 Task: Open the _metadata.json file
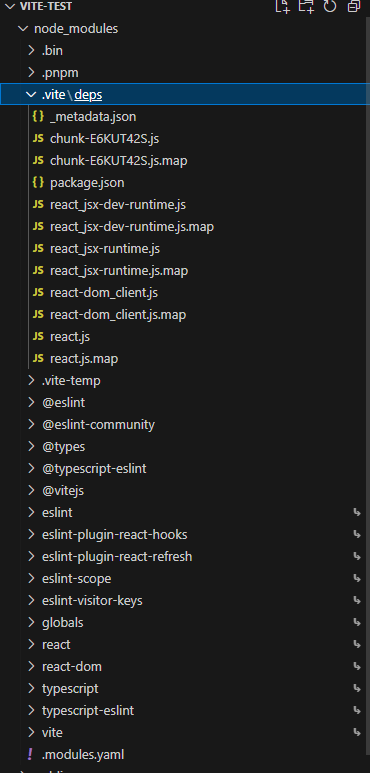(x=93, y=117)
